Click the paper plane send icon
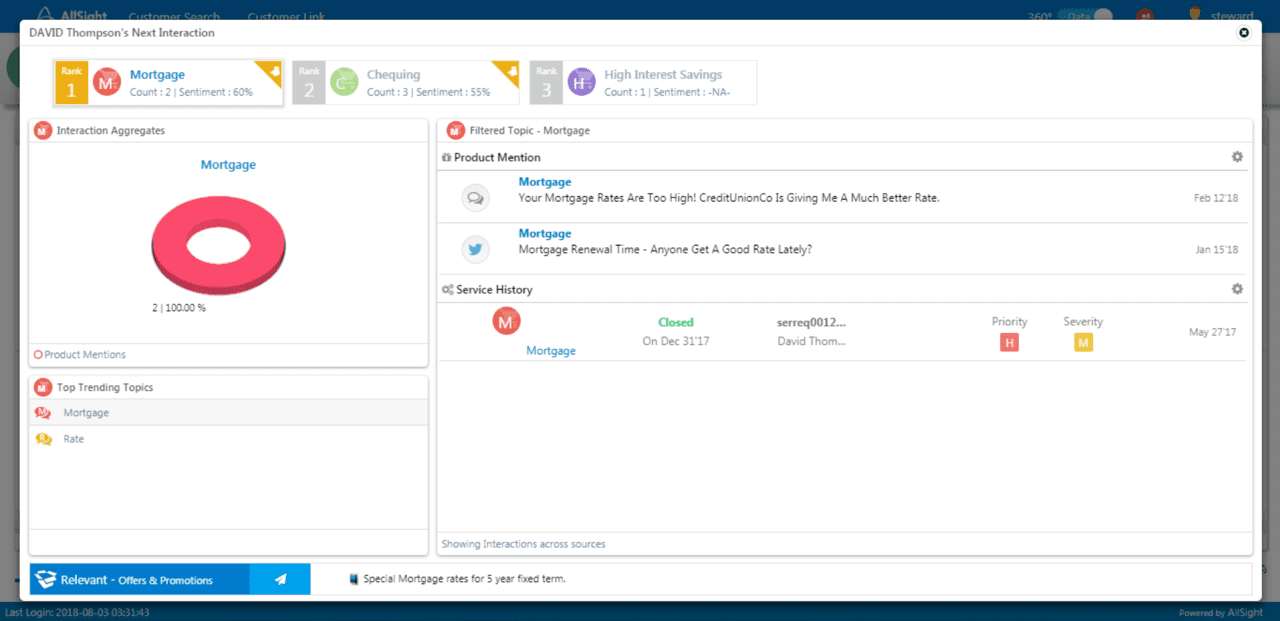1280x621 pixels. (280, 579)
